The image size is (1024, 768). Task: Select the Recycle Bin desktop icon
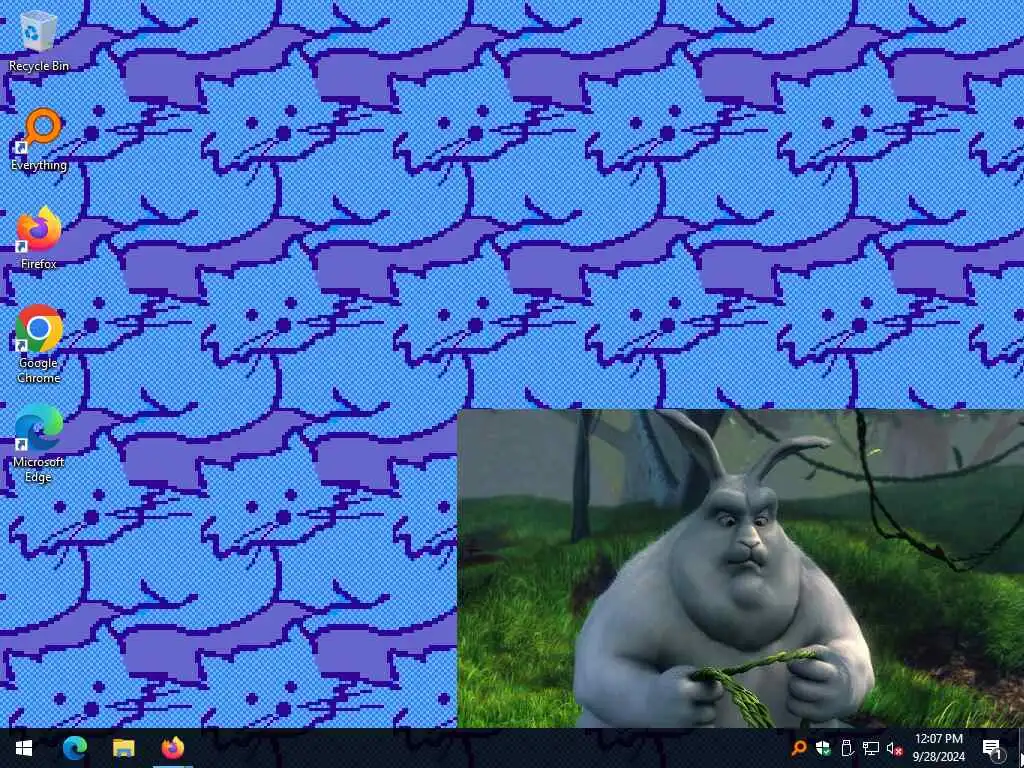(39, 40)
